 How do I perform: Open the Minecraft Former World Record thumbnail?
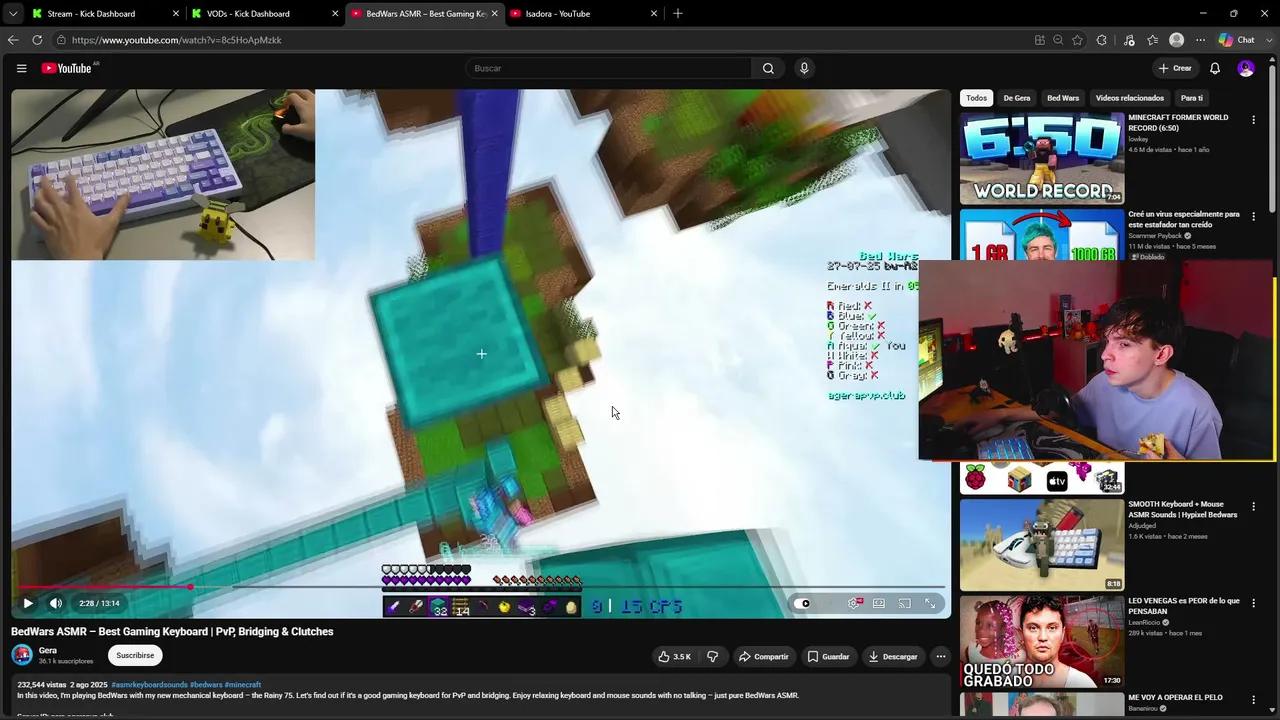pos(1042,158)
